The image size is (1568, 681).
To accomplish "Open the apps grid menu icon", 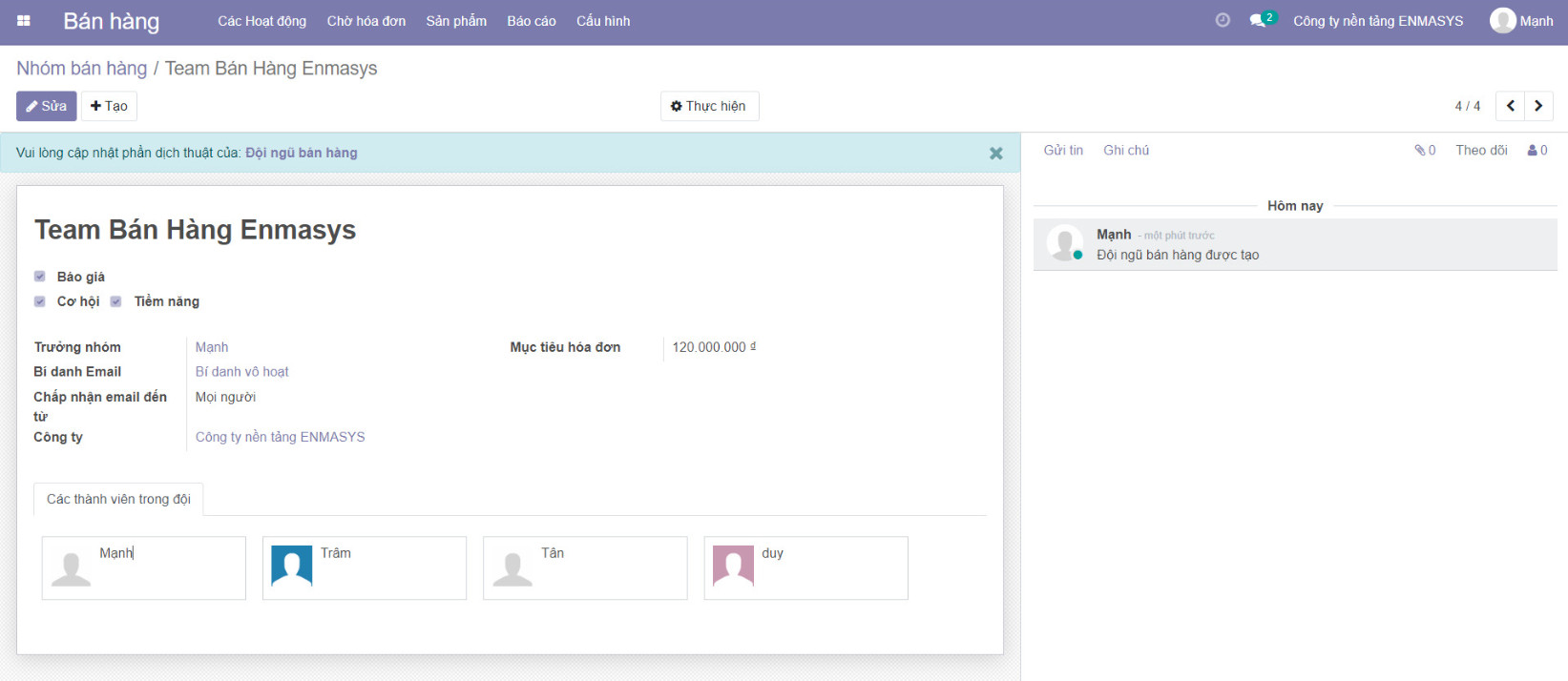I will pyautogui.click(x=24, y=21).
